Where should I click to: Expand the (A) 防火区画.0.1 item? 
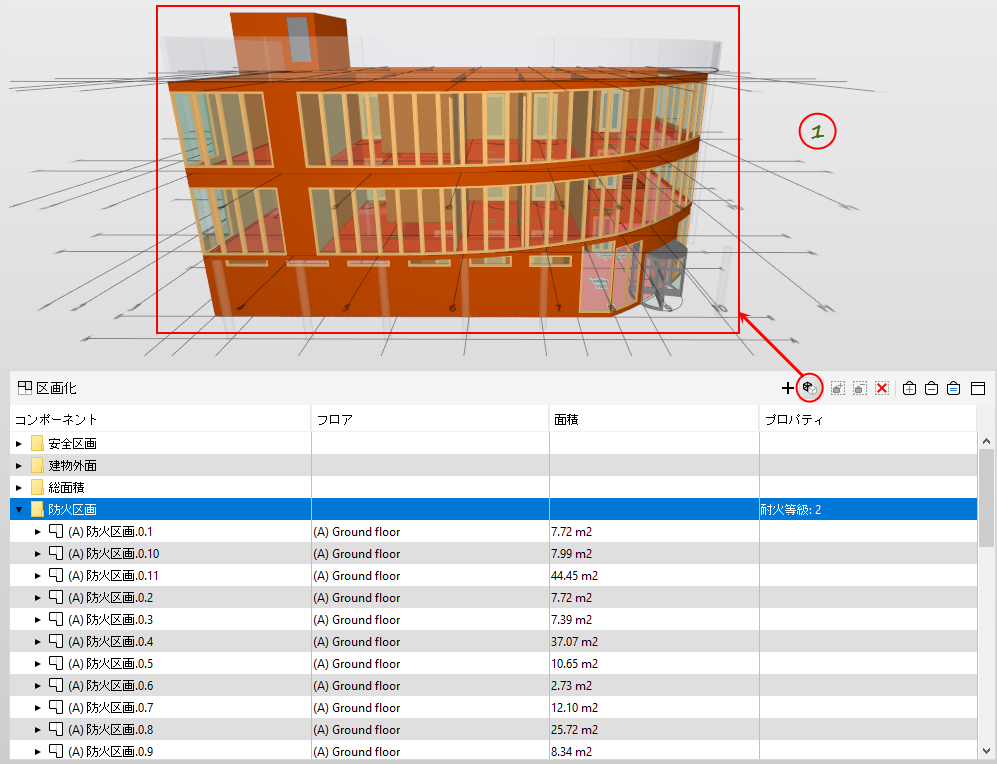pos(38,531)
